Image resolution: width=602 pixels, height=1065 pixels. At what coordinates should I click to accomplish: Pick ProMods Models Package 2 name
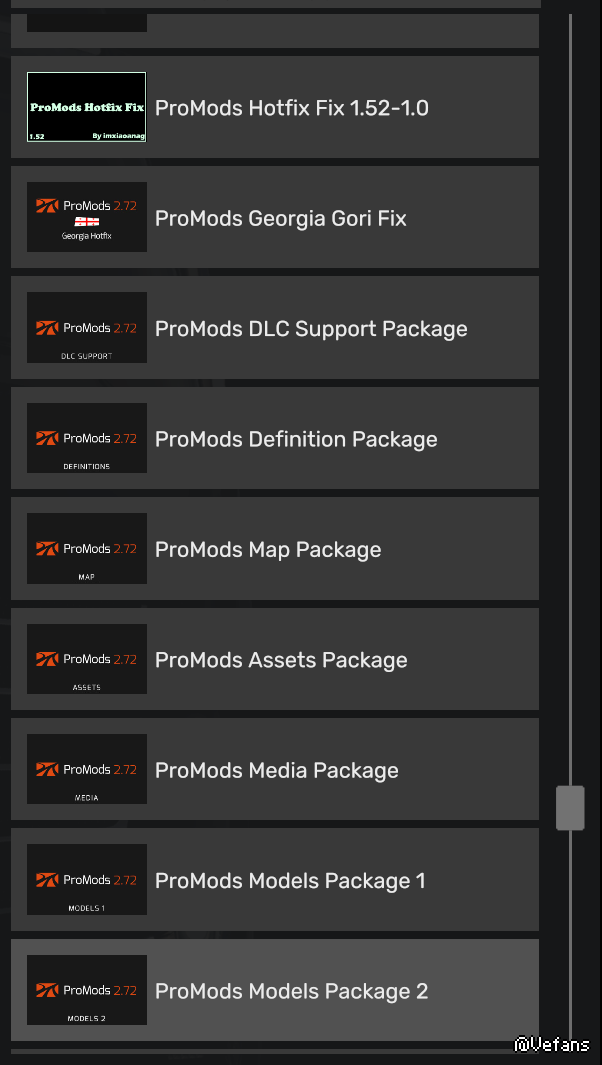pyautogui.click(x=292, y=991)
